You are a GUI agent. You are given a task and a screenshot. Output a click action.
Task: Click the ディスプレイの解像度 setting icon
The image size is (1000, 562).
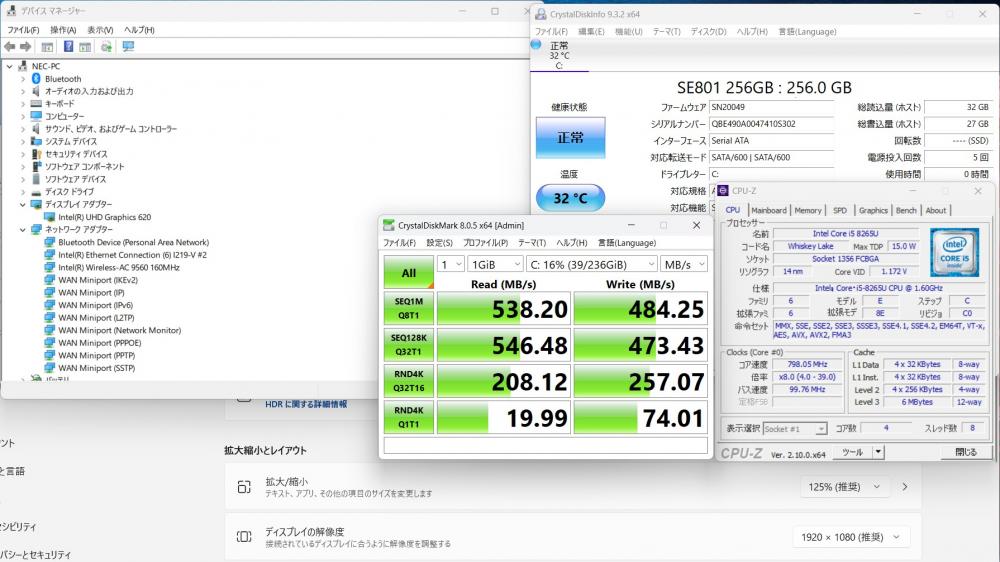tap(244, 536)
